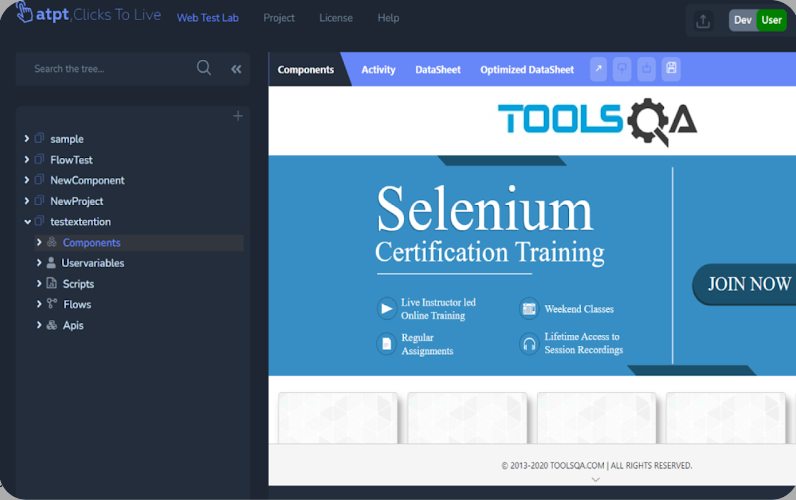This screenshot has width=796, height=500.
Task: Click the Apis cubes icon
Action: [x=52, y=325]
